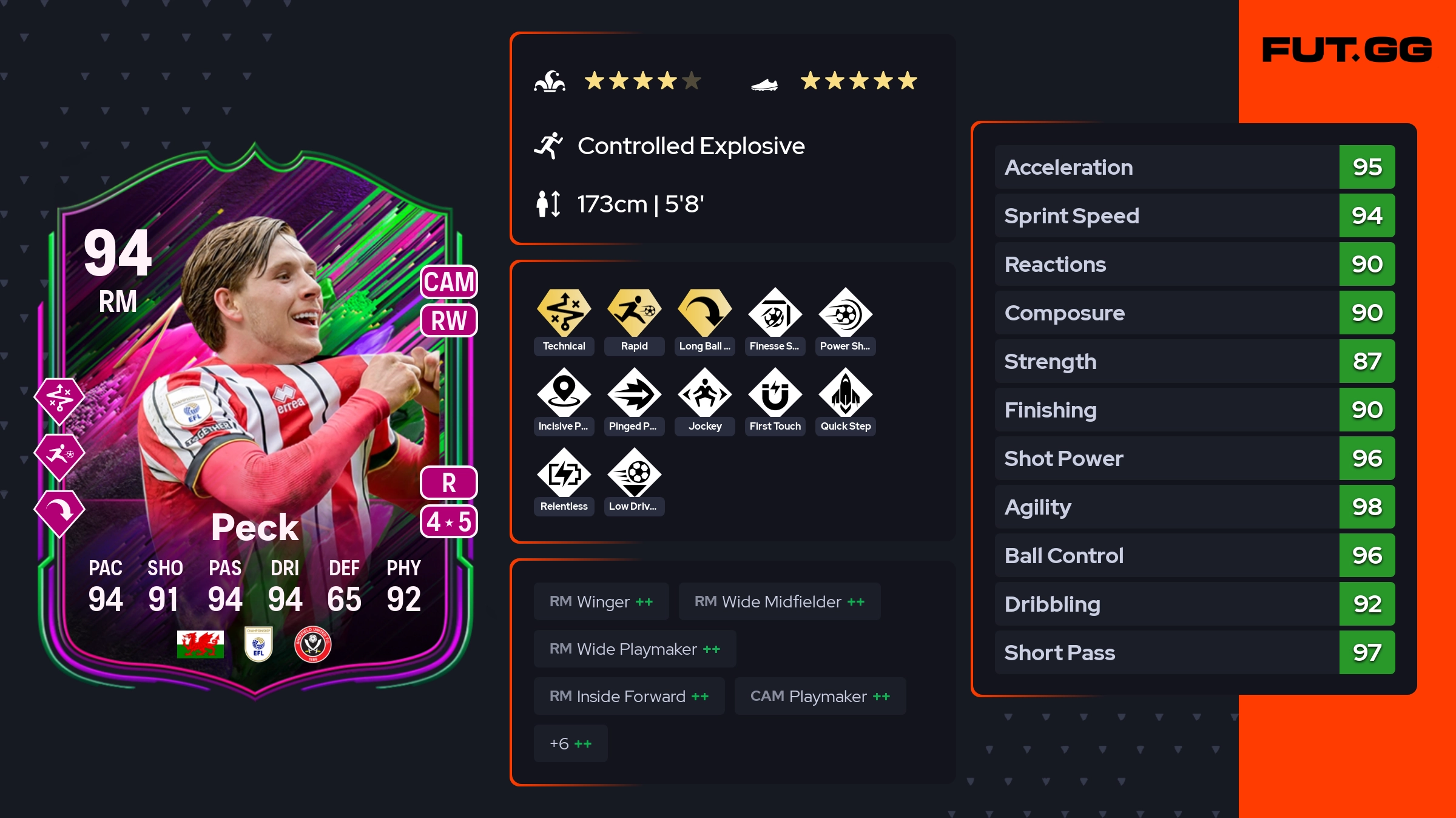1456x818 pixels.
Task: Click the RM Inside Forward role chip
Action: [629, 696]
